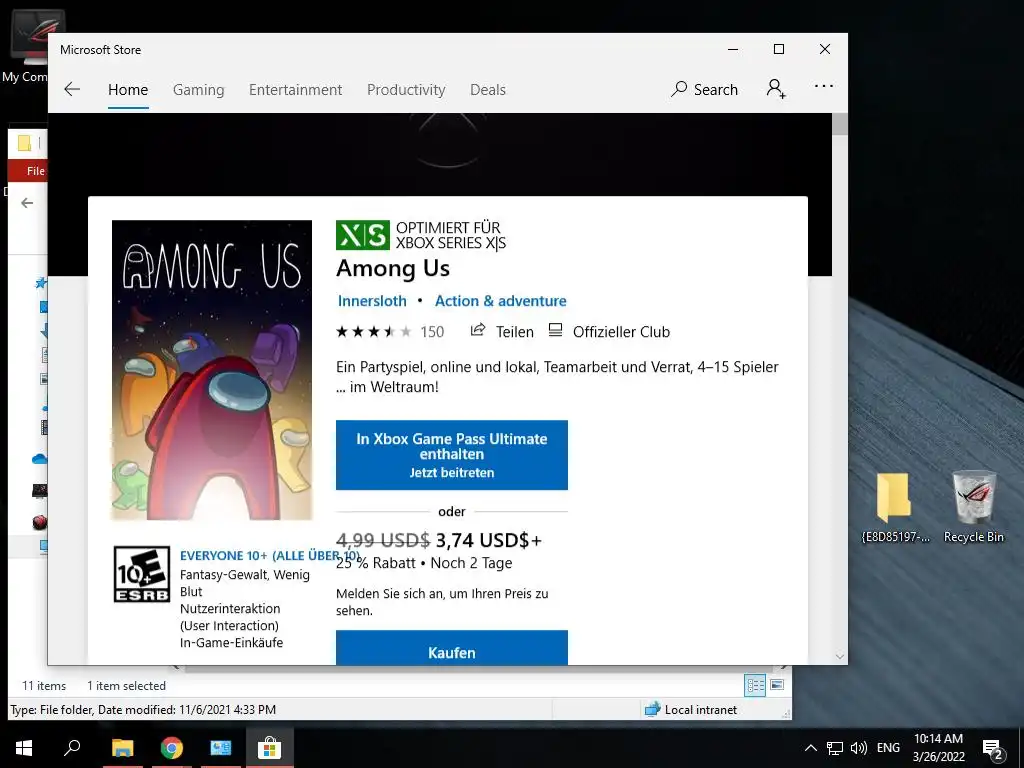Click the scroll down arrow in Microsoft Store
Screen dimensions: 1024x768
coord(840,656)
